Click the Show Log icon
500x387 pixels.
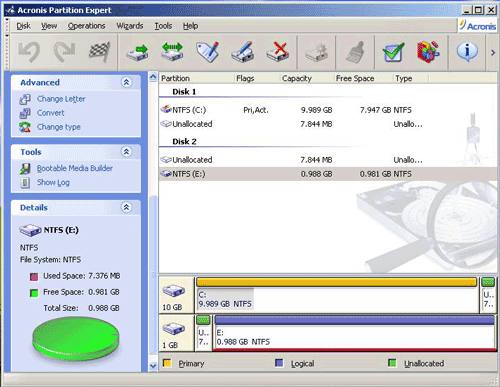click(x=25, y=183)
